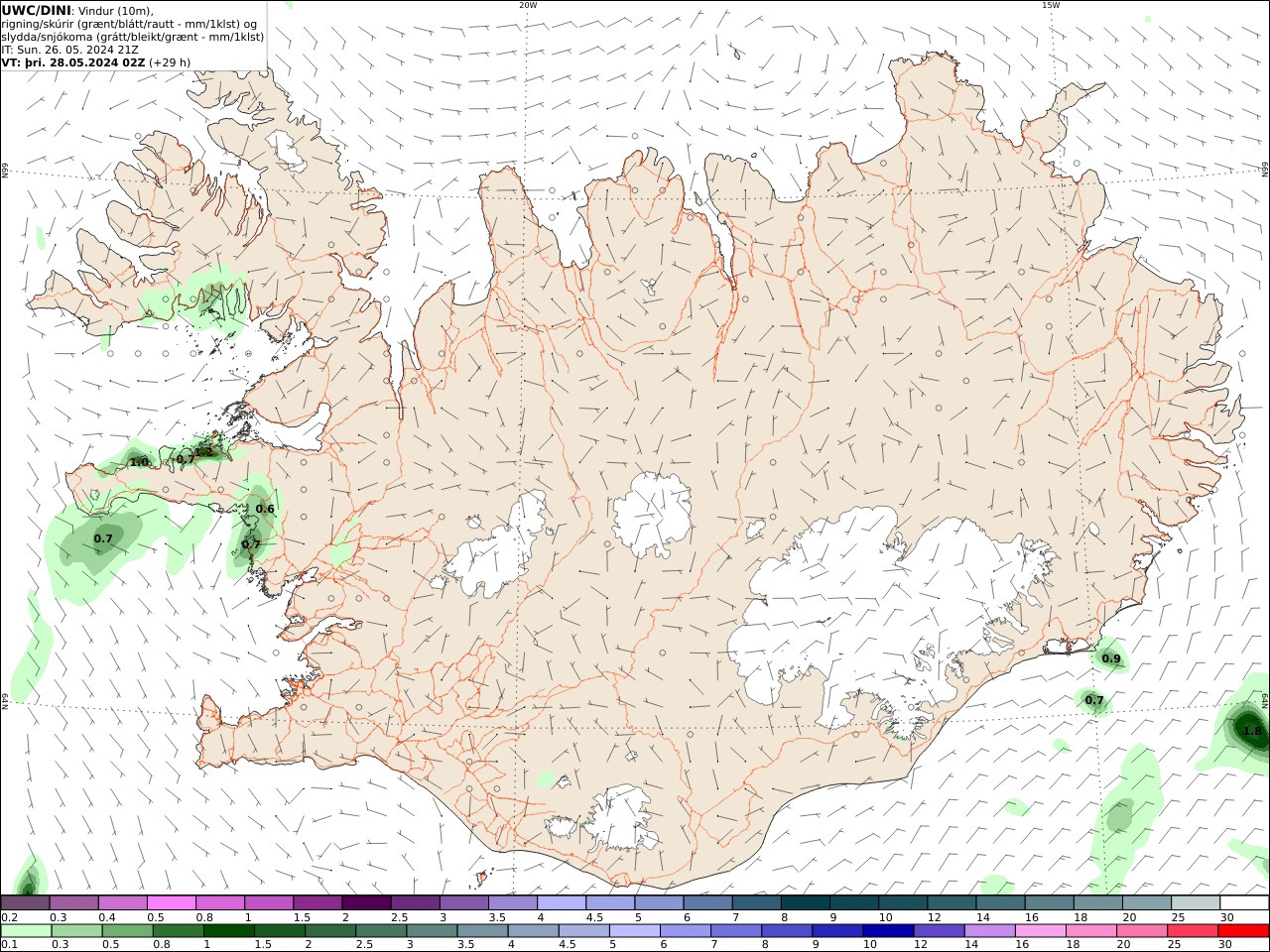Select the darkest teal 8 swatch in top legend row
The image size is (1270, 952).
tap(805, 903)
